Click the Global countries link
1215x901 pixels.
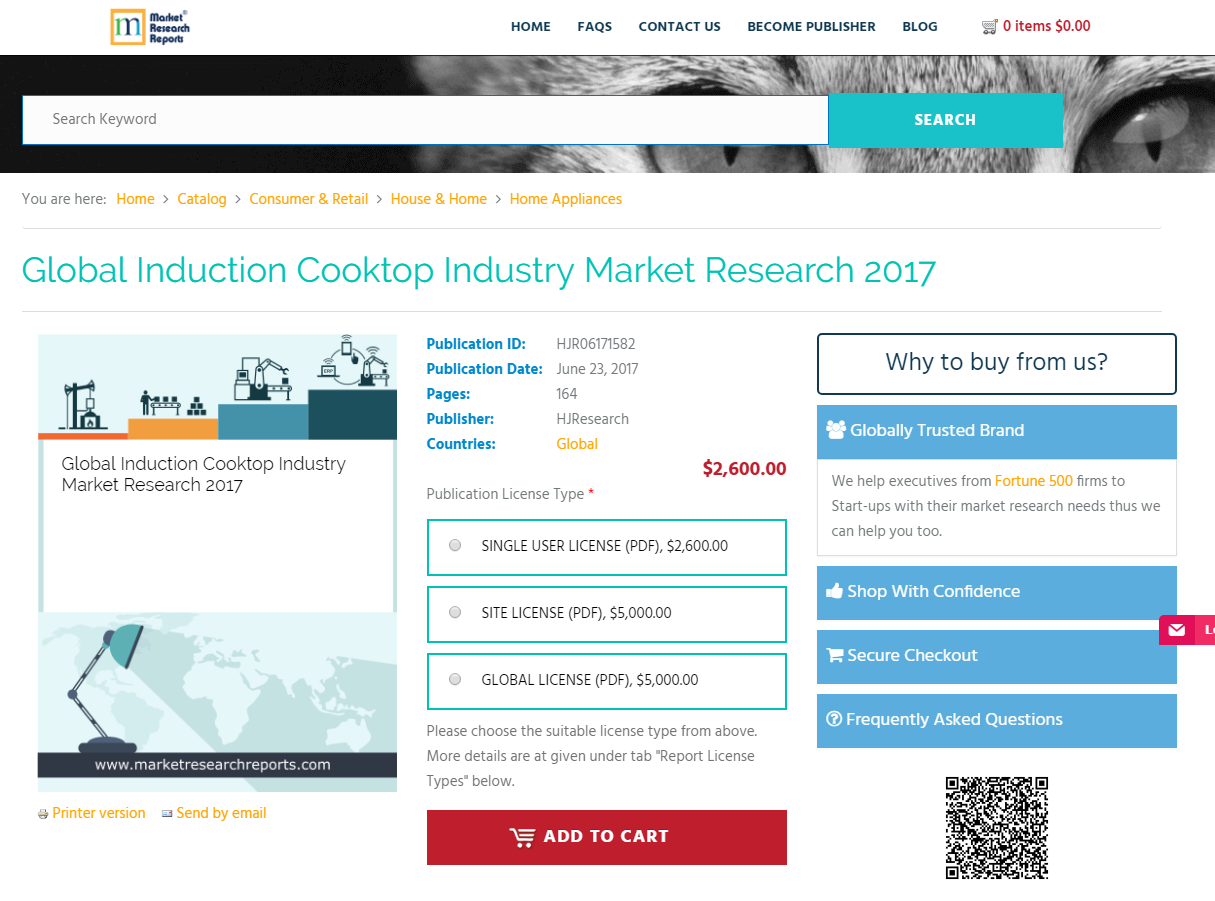[577, 444]
